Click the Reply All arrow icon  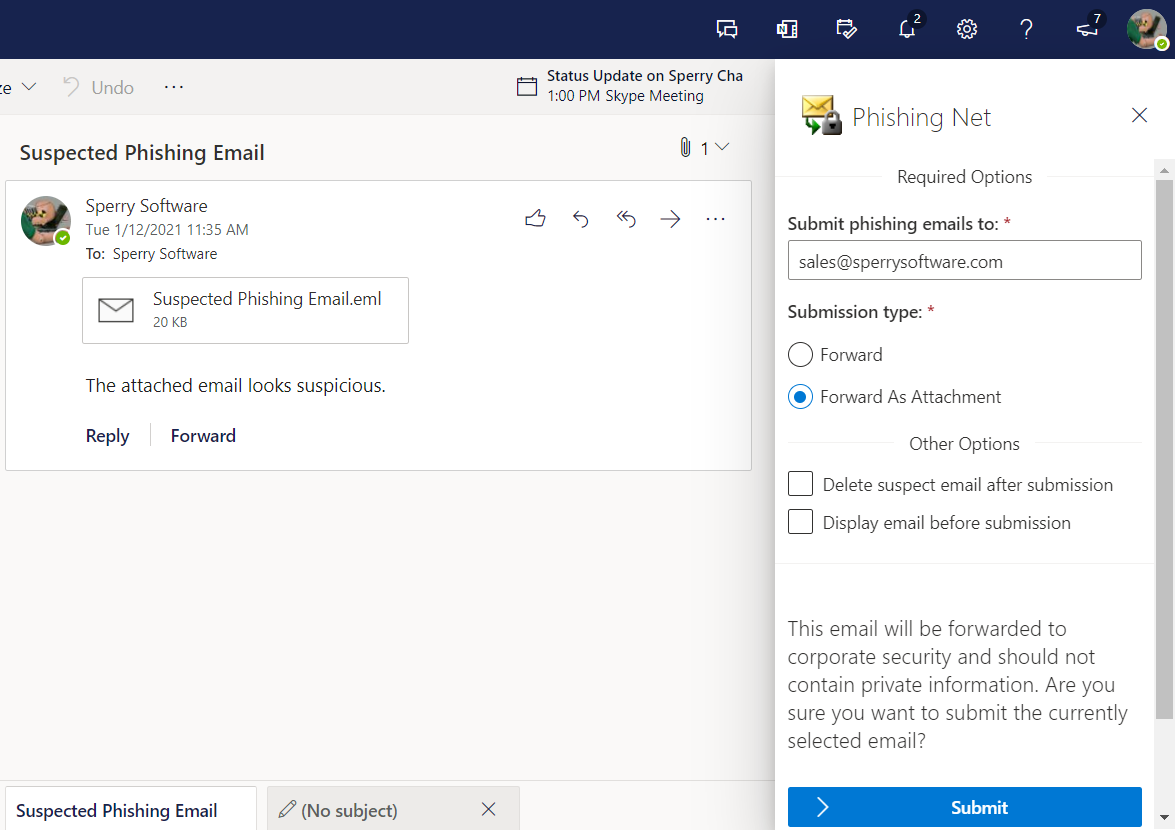point(626,219)
